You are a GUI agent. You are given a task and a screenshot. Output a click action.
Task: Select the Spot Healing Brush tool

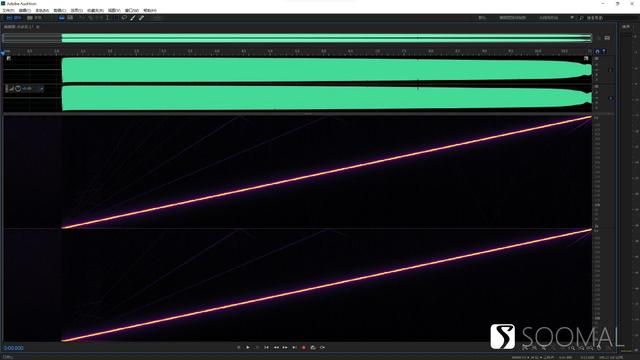(141, 18)
